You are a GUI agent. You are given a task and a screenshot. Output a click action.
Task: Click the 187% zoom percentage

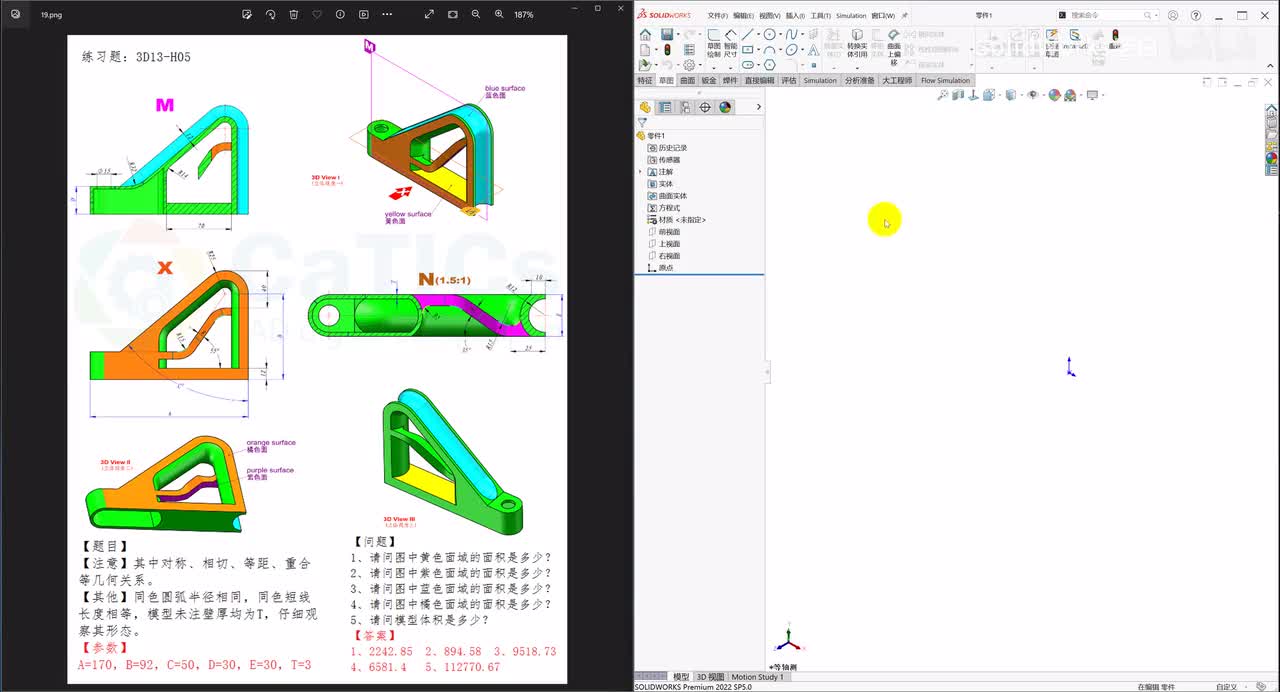[524, 15]
